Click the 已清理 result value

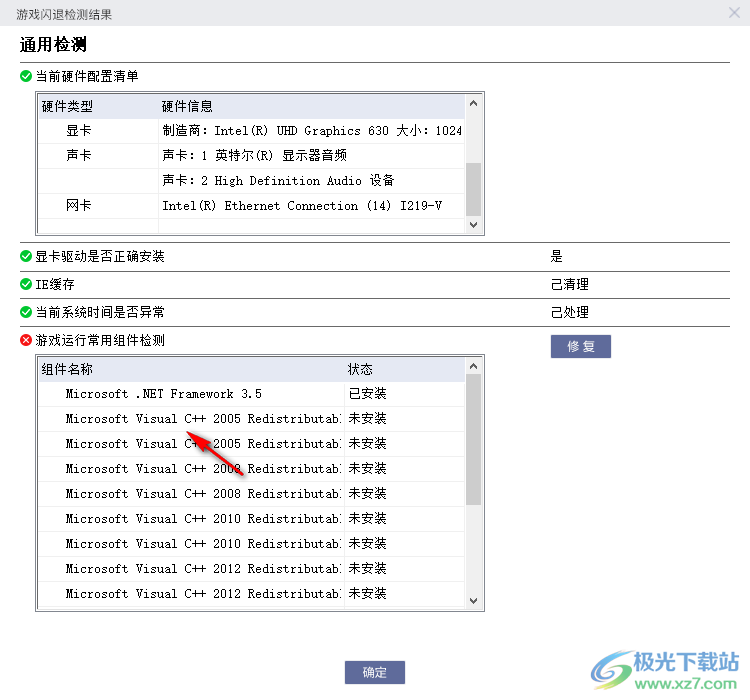point(570,284)
